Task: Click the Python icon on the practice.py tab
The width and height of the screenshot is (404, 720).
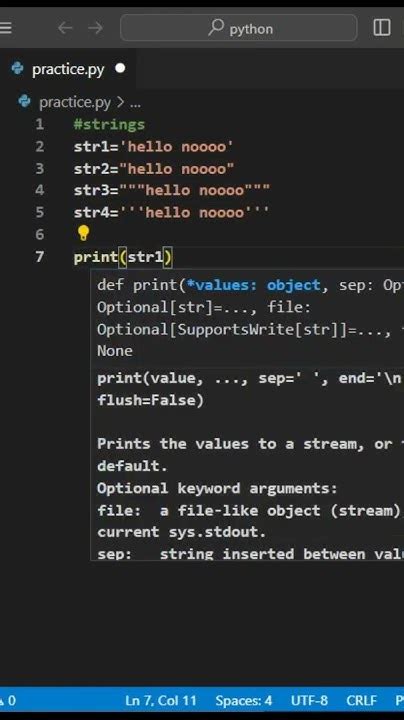Action: coord(17,69)
